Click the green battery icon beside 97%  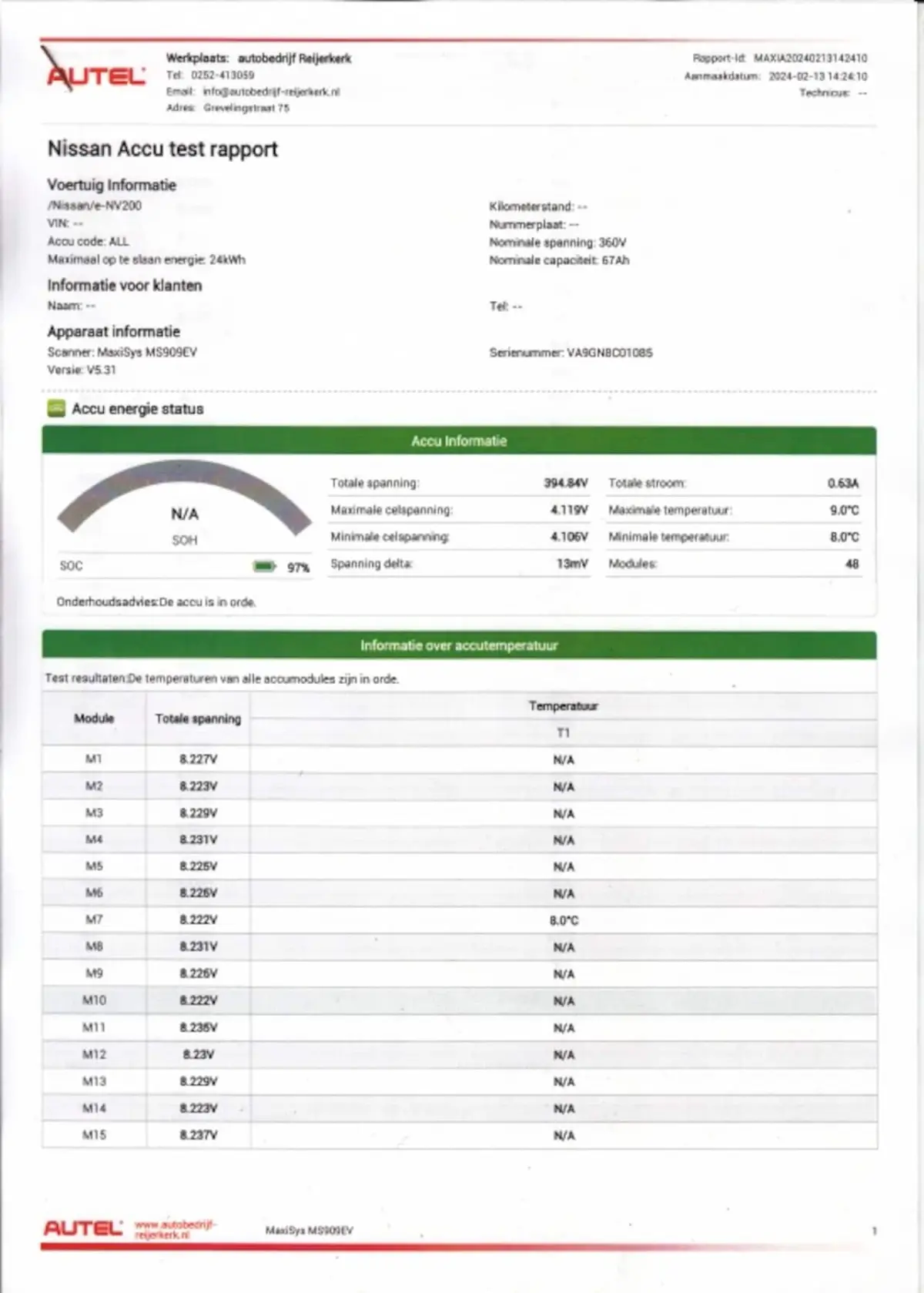click(x=264, y=567)
